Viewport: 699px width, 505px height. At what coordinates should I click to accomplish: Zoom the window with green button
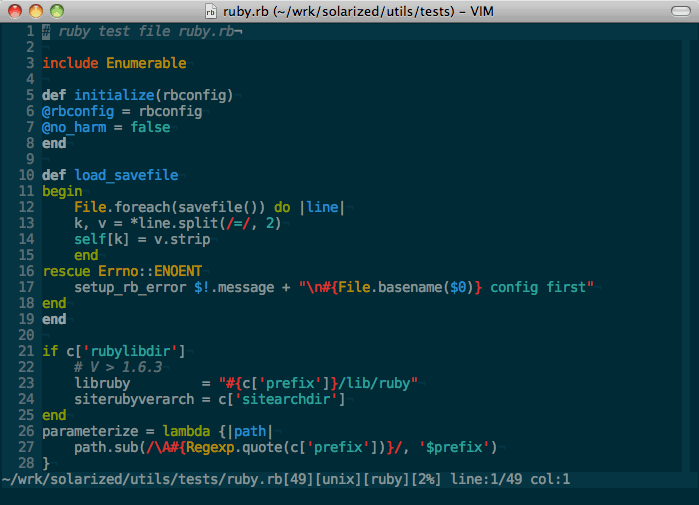[56, 11]
